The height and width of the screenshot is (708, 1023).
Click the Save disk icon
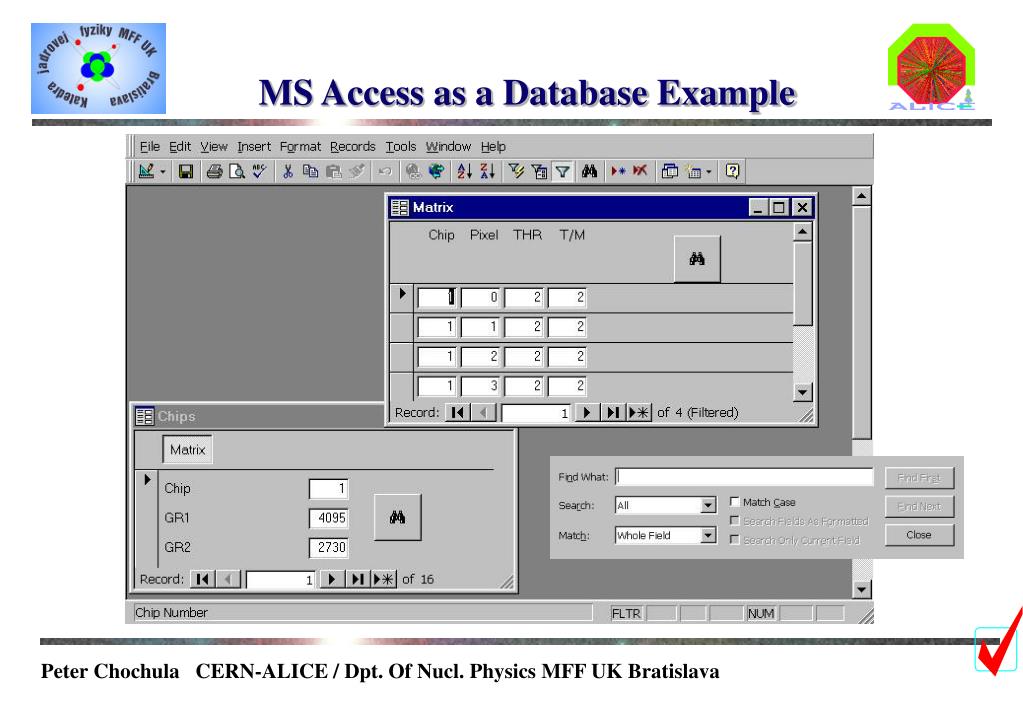click(x=186, y=172)
